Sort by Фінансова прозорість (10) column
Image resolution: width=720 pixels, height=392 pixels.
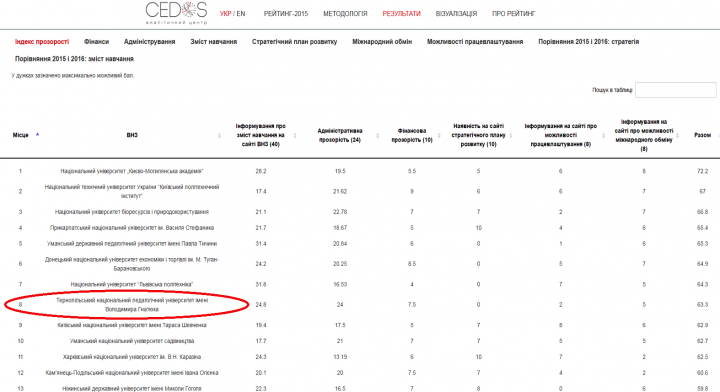(412, 135)
